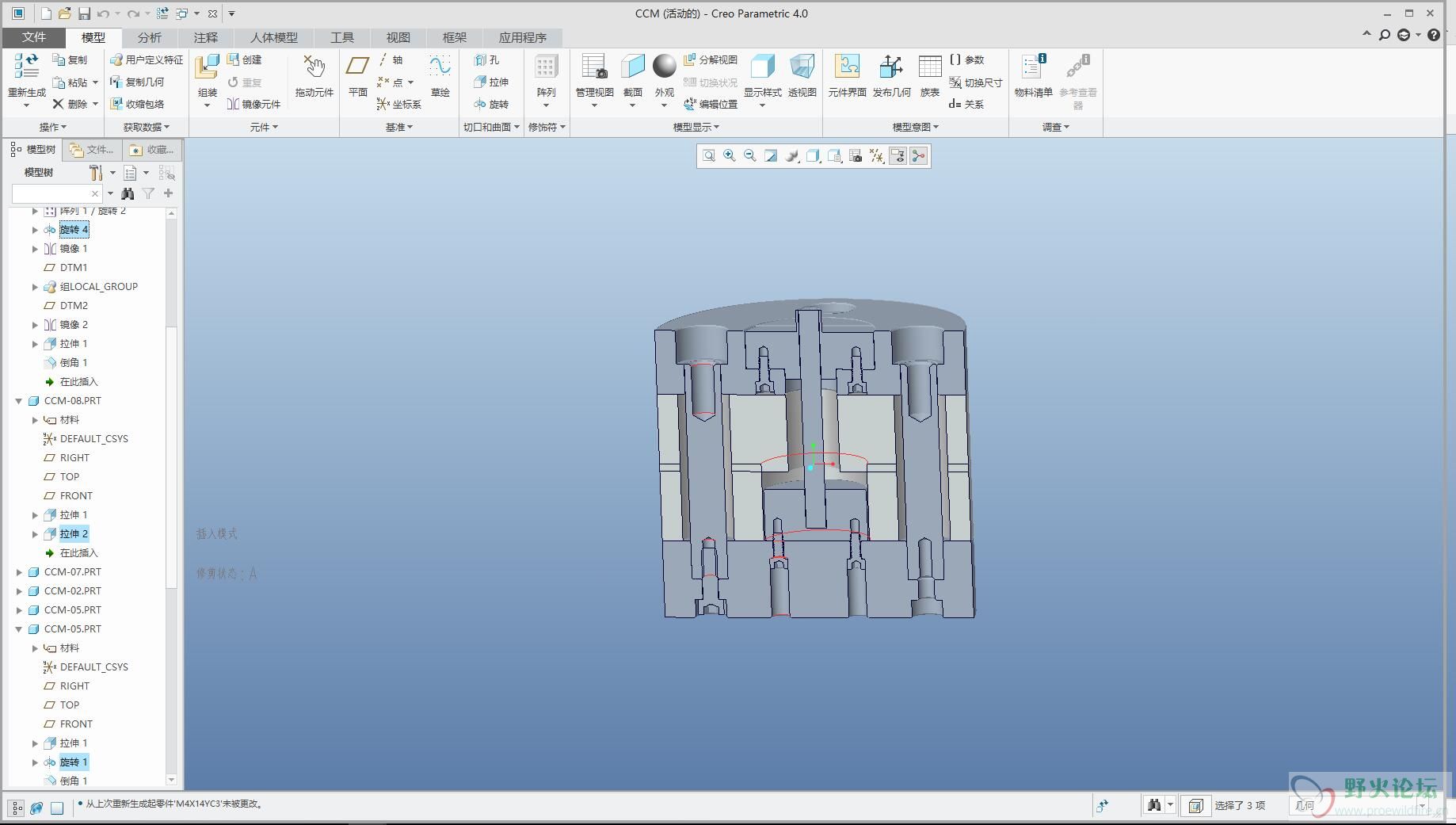Expand the CCM-02.PRT tree node
This screenshot has height=825, width=1456.
tap(19, 591)
